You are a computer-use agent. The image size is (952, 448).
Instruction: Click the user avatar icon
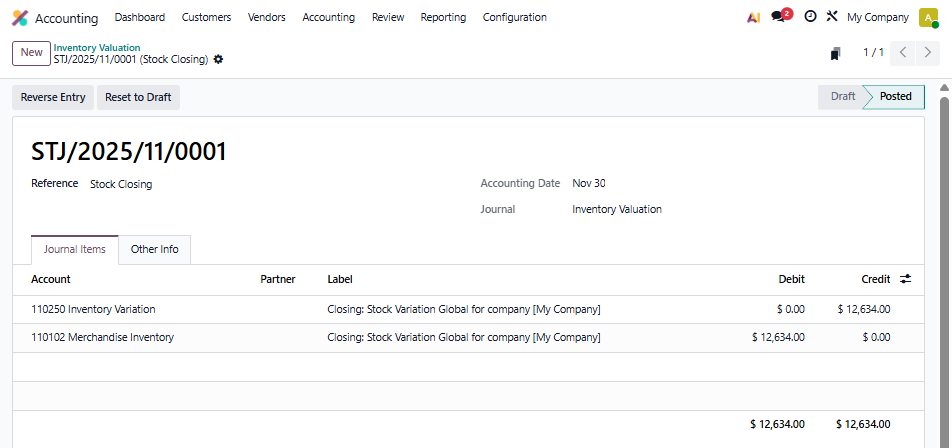click(x=928, y=18)
